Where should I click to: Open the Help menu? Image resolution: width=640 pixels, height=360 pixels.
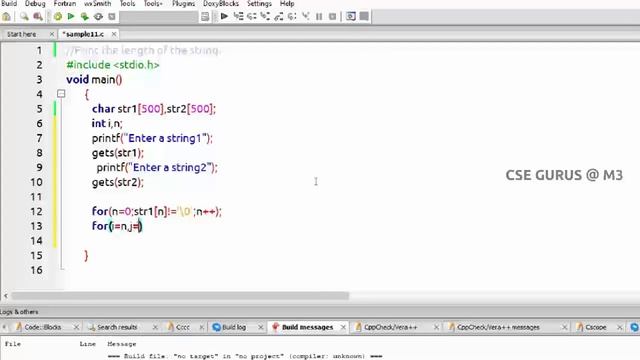[x=287, y=4]
